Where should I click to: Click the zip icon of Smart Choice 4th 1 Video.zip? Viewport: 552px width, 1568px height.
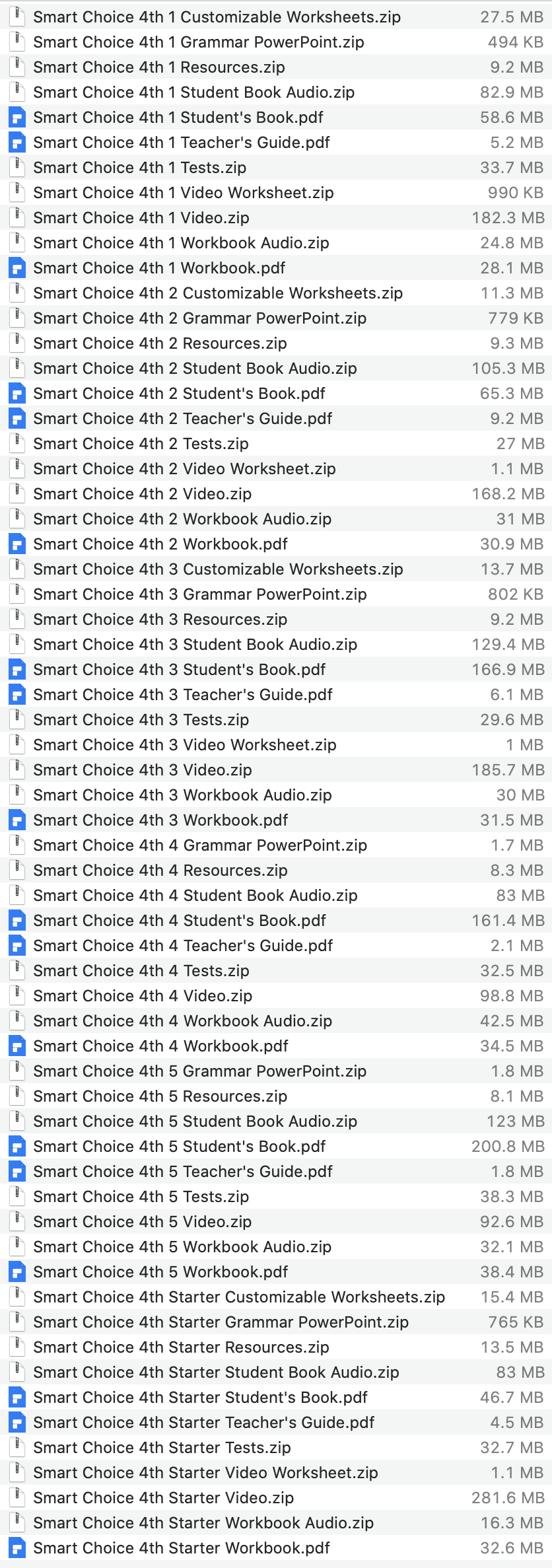pyautogui.click(x=17, y=218)
